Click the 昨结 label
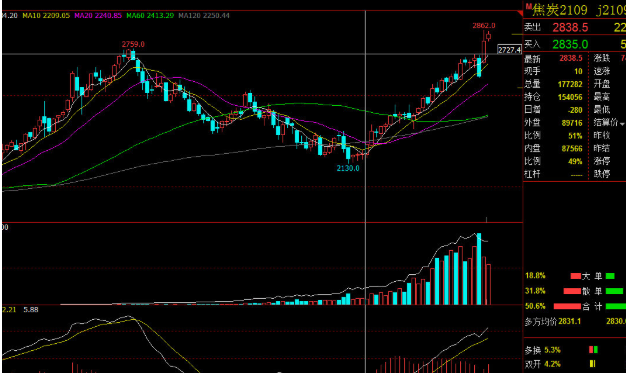The height and width of the screenshot is (373, 626). [602, 148]
